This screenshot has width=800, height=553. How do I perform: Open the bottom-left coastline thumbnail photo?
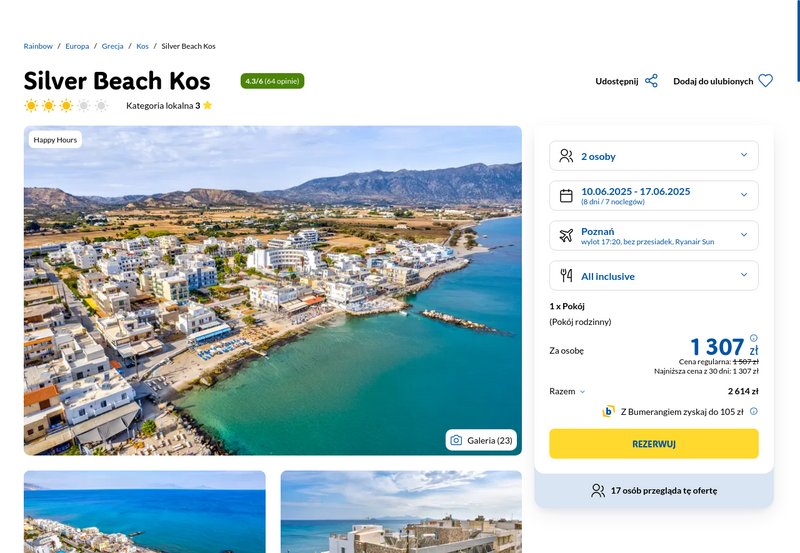(x=144, y=512)
